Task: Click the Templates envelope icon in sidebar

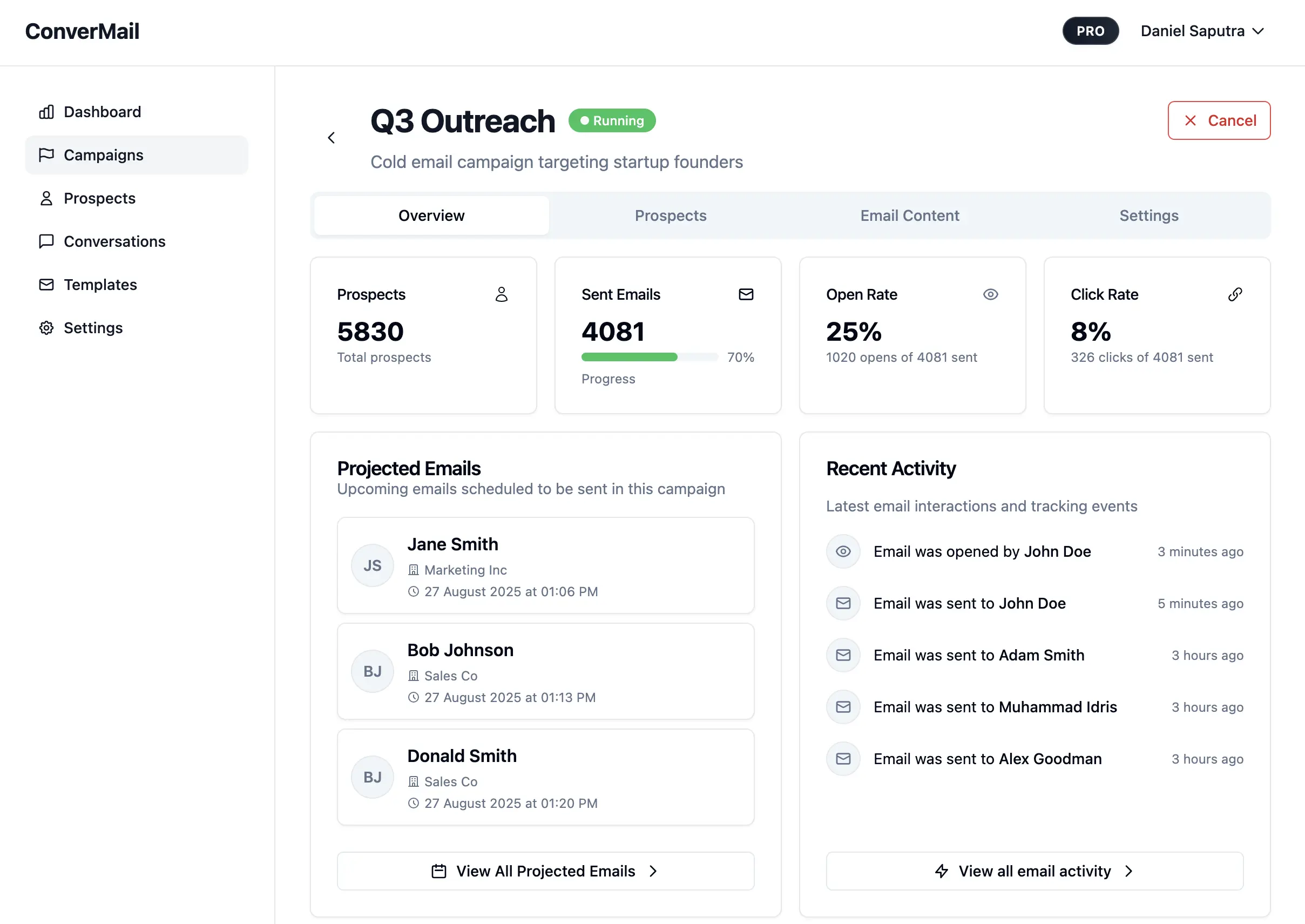Action: [46, 285]
